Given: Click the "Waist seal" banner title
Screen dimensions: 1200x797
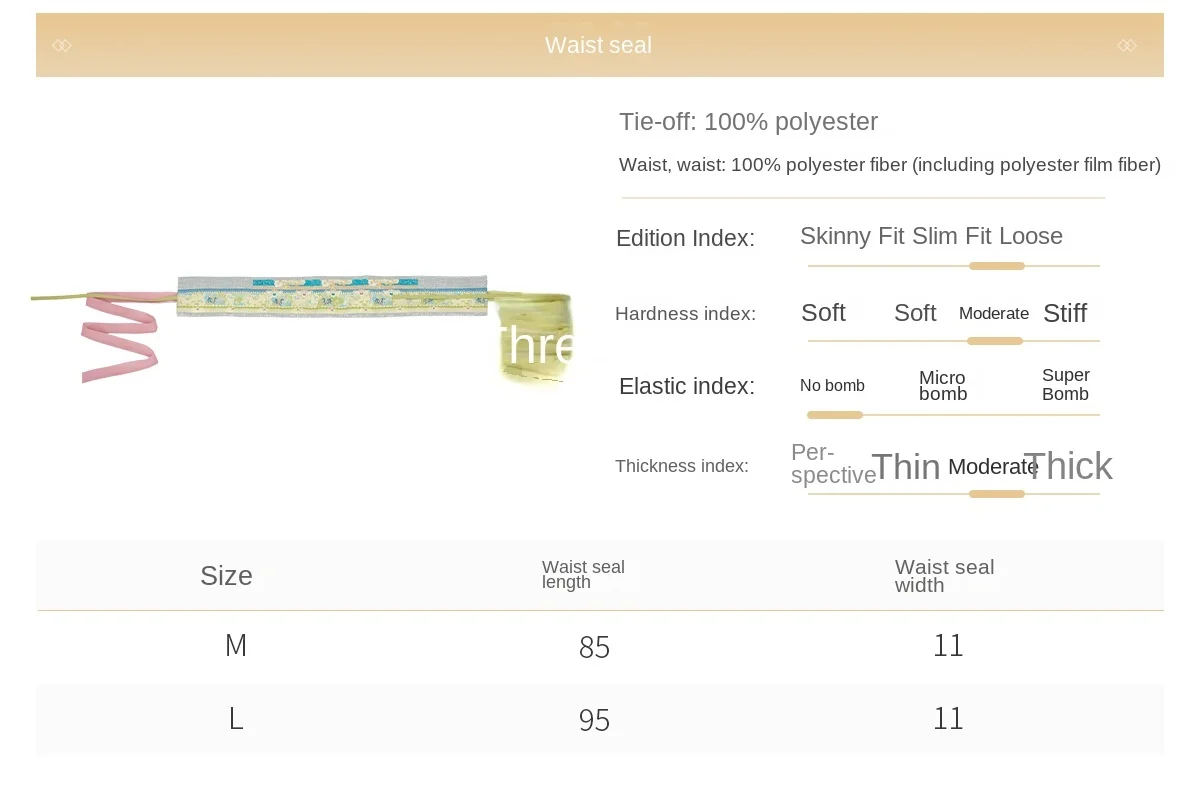Looking at the screenshot, I should [x=598, y=45].
